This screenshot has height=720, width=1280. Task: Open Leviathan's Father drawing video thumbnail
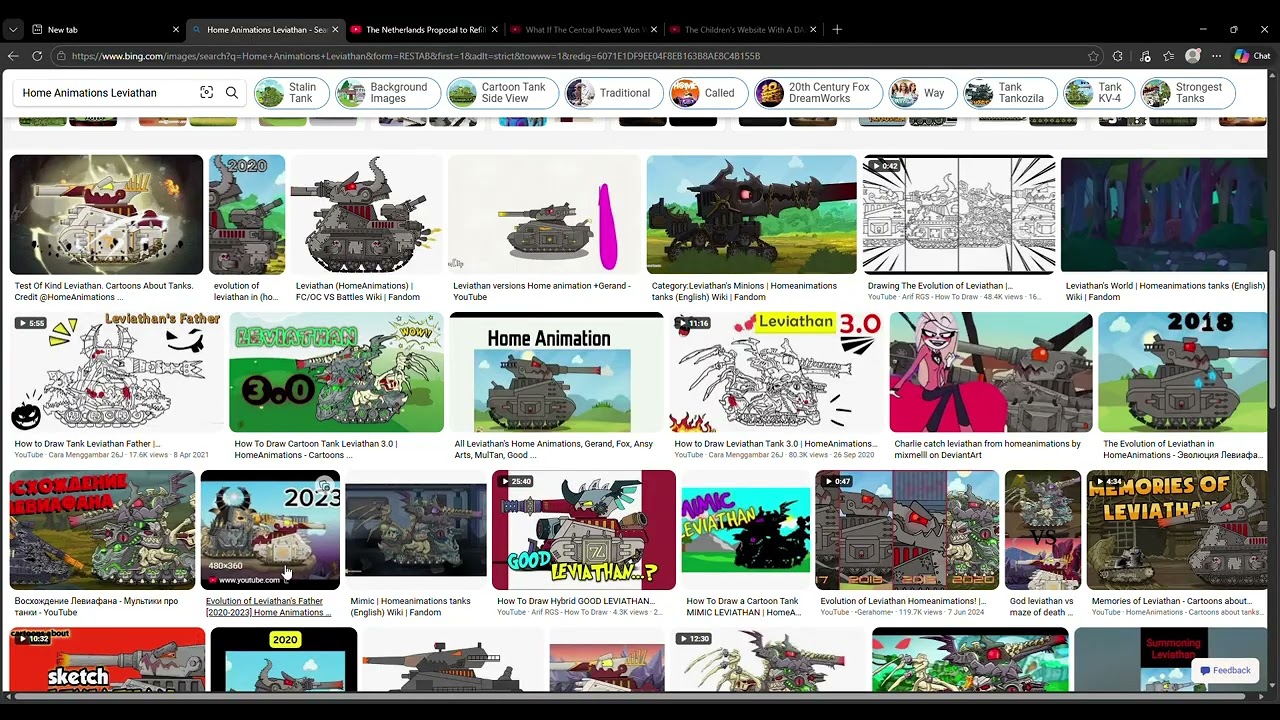(116, 372)
